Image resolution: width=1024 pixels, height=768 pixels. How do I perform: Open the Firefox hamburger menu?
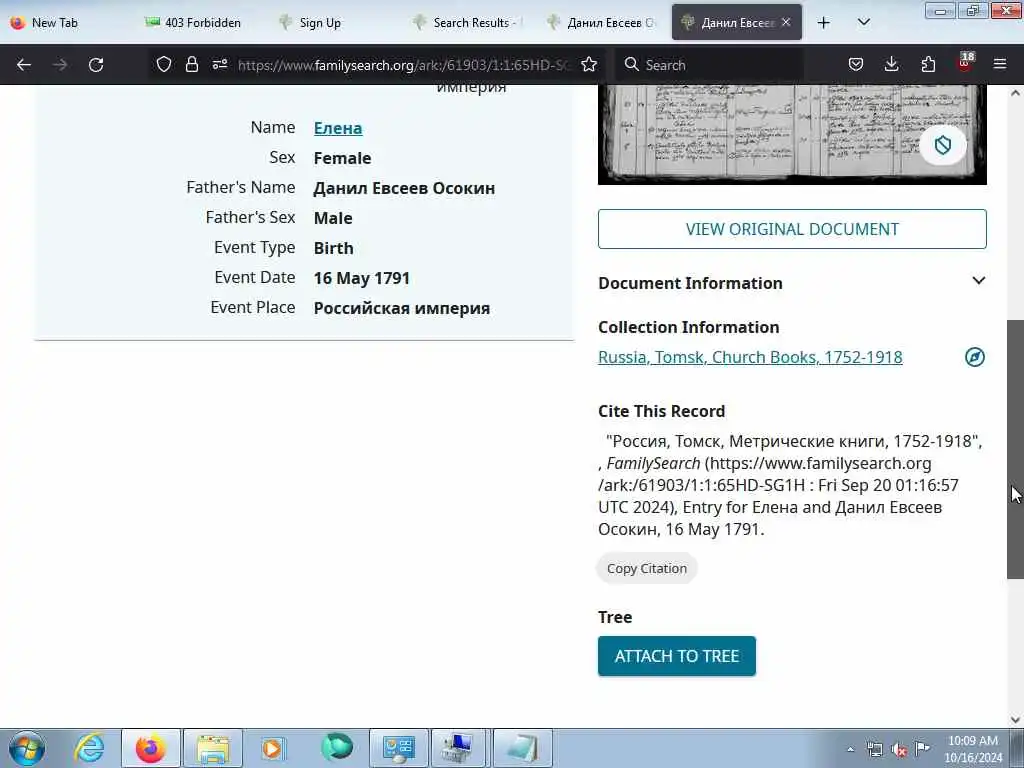point(1000,64)
